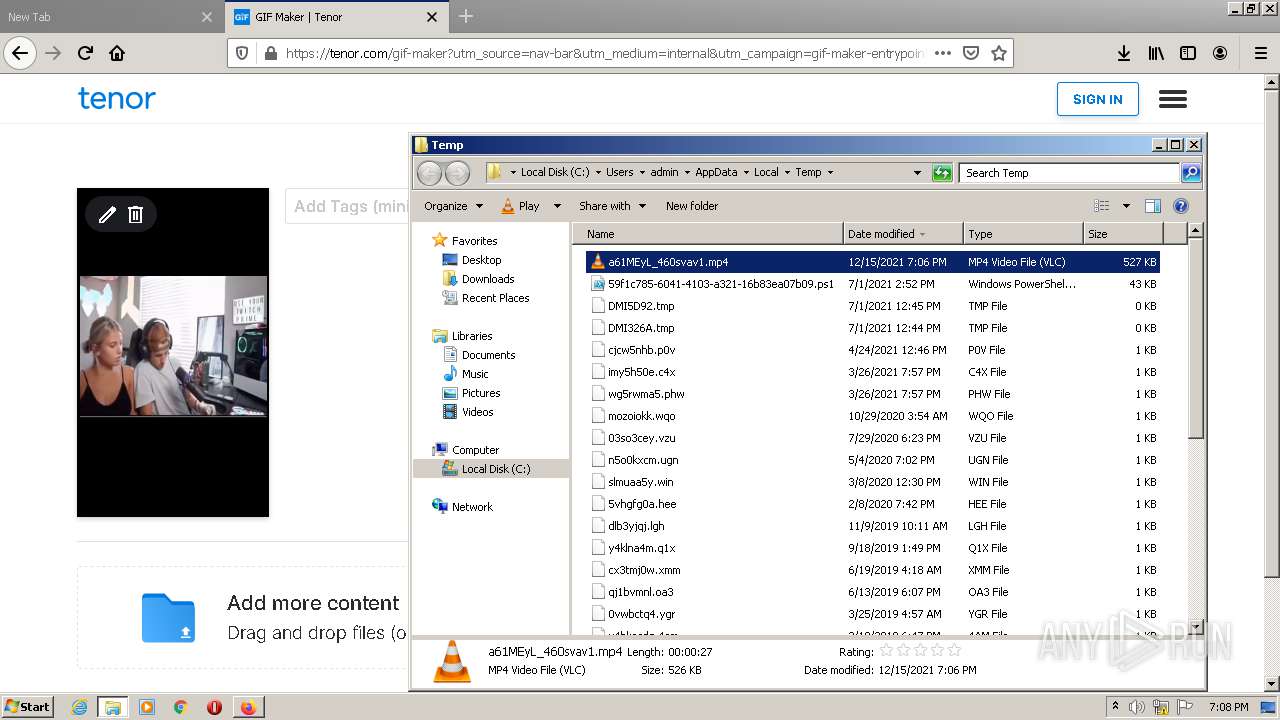1280x720 pixels.
Task: Click the tracking protection shield icon
Action: click(x=241, y=53)
